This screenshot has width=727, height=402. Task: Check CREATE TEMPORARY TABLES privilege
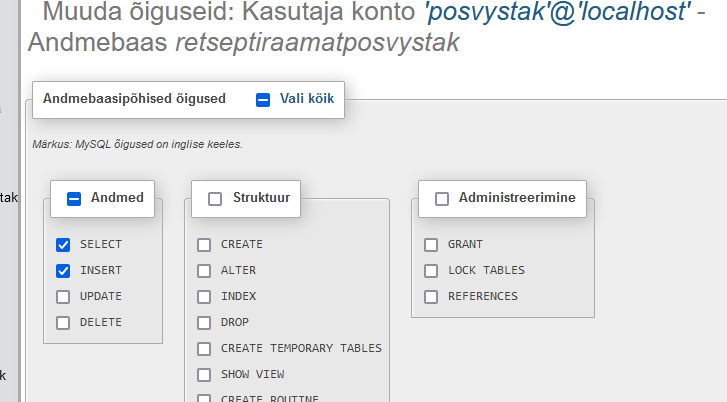pyautogui.click(x=204, y=348)
